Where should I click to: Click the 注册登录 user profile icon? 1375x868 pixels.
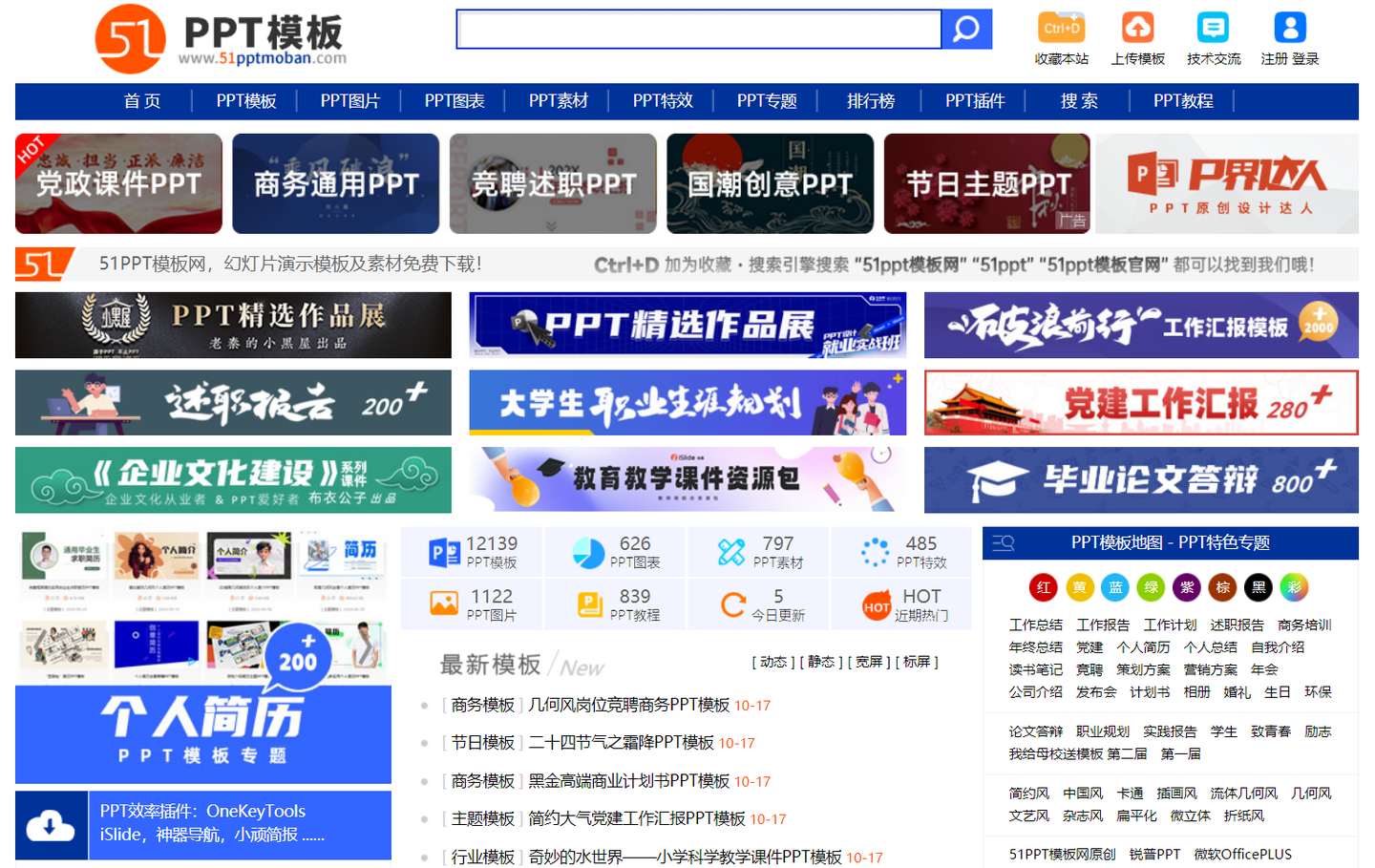click(x=1287, y=25)
